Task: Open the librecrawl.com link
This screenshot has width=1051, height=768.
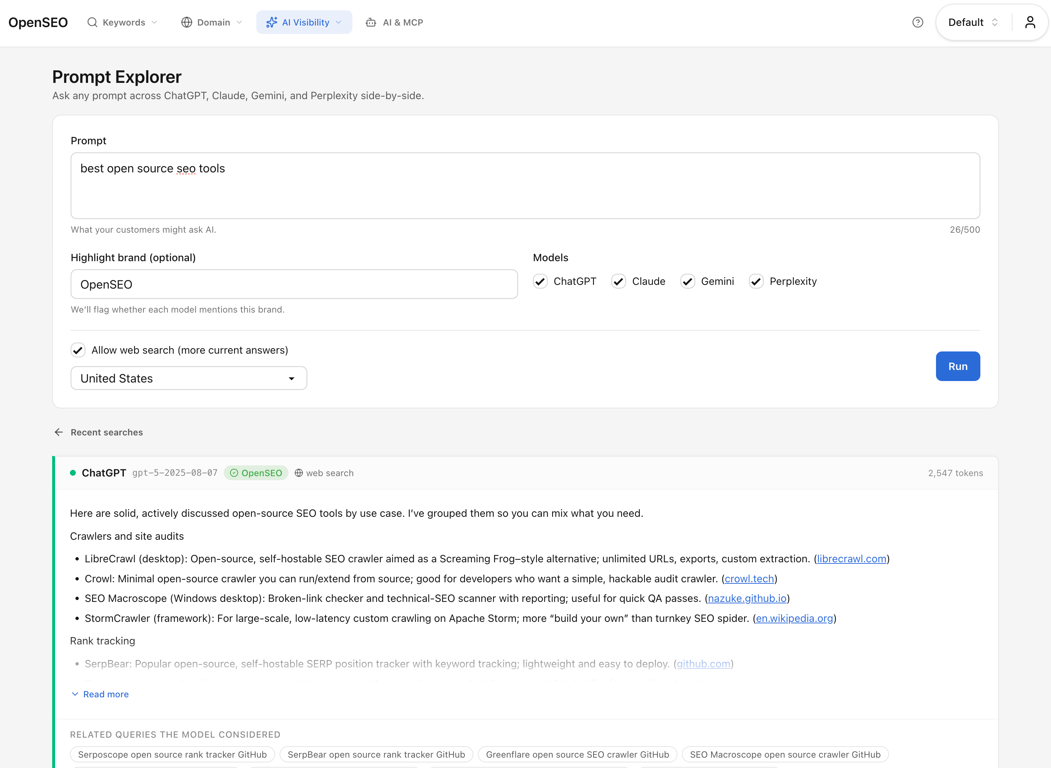Action: pos(851,558)
